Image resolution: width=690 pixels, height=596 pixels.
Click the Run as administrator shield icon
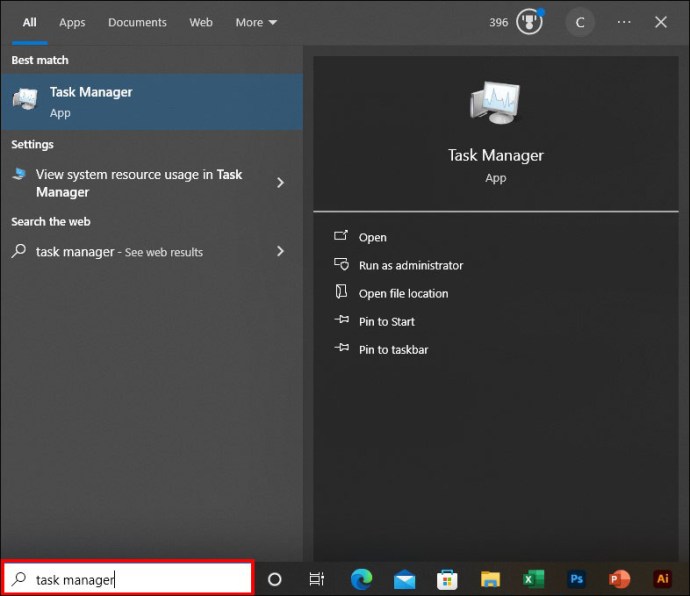341,264
